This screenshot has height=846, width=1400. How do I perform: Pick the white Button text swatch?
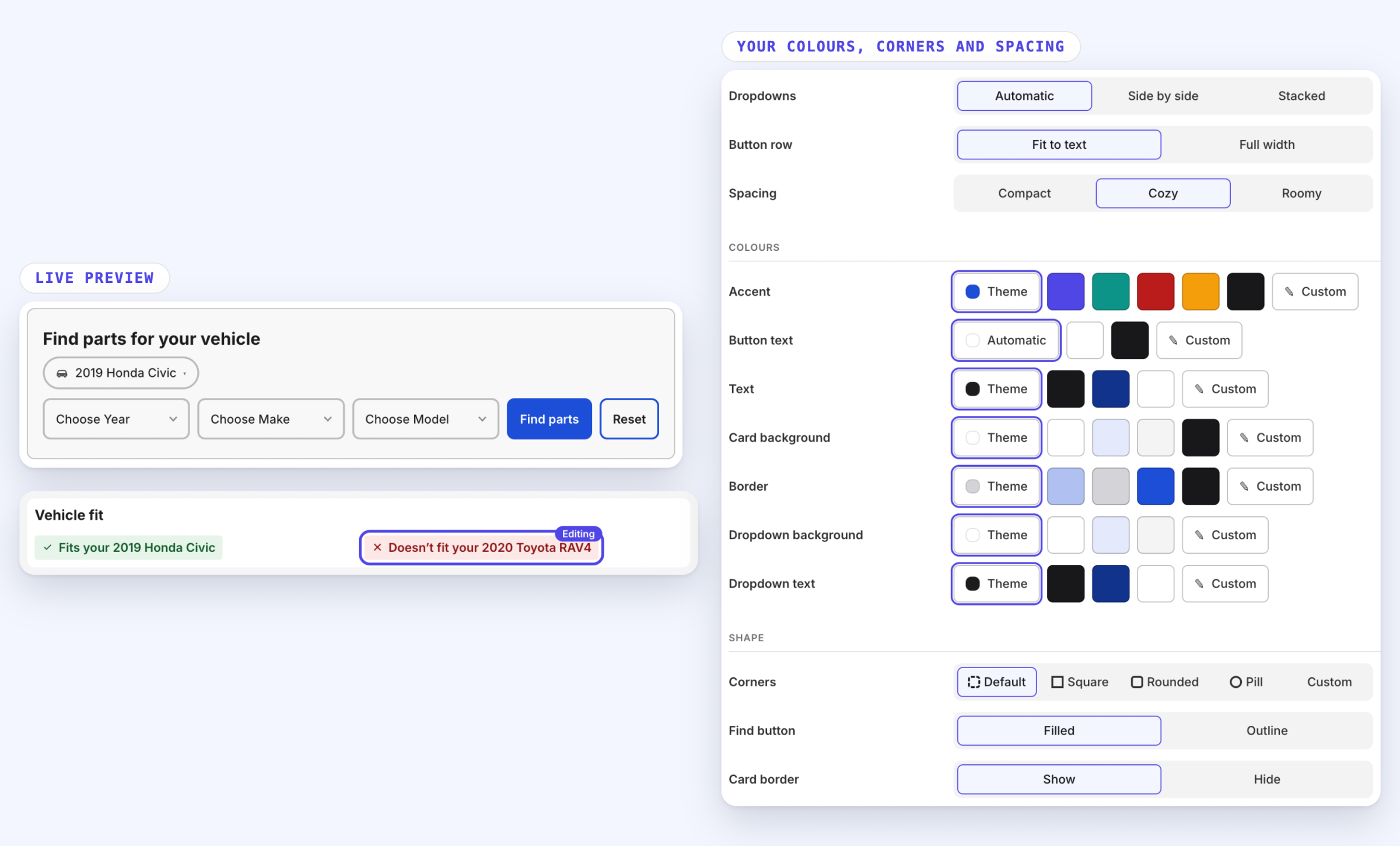click(x=1084, y=340)
